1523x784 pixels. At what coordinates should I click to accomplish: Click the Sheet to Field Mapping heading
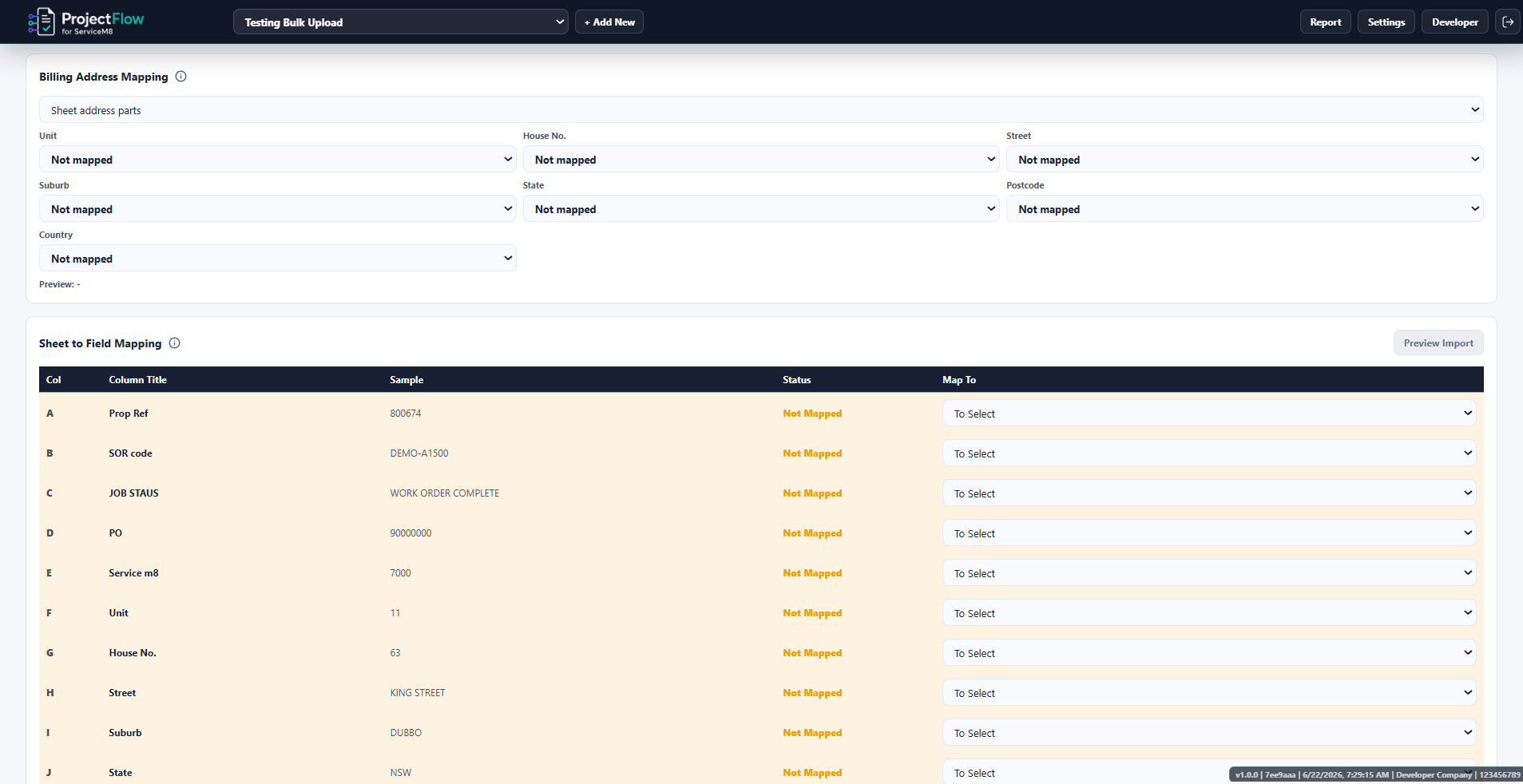coord(101,343)
